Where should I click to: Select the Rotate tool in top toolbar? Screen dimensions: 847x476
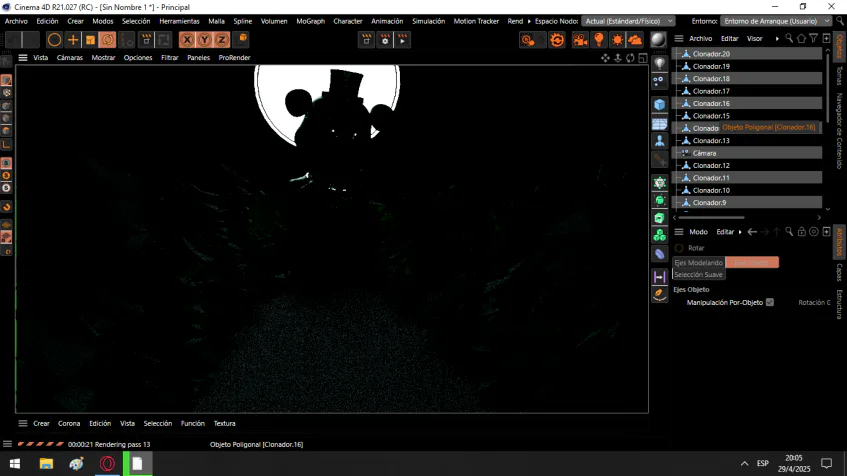click(x=108, y=39)
